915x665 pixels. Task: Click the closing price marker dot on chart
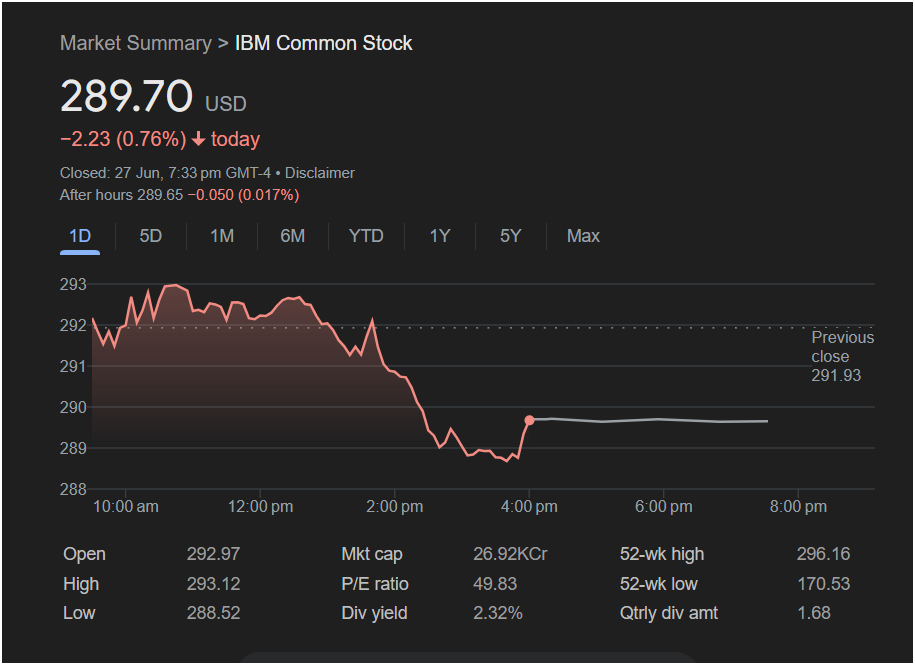click(529, 420)
